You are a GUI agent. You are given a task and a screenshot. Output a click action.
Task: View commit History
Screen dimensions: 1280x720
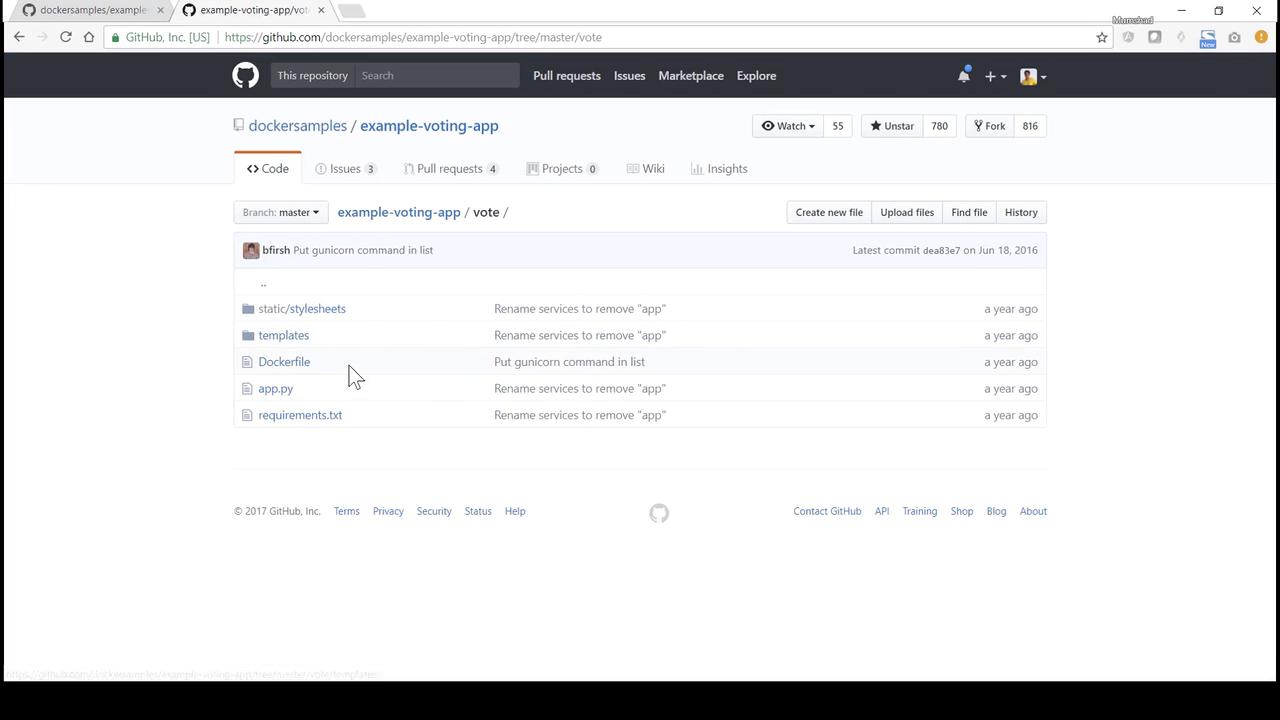1021,212
